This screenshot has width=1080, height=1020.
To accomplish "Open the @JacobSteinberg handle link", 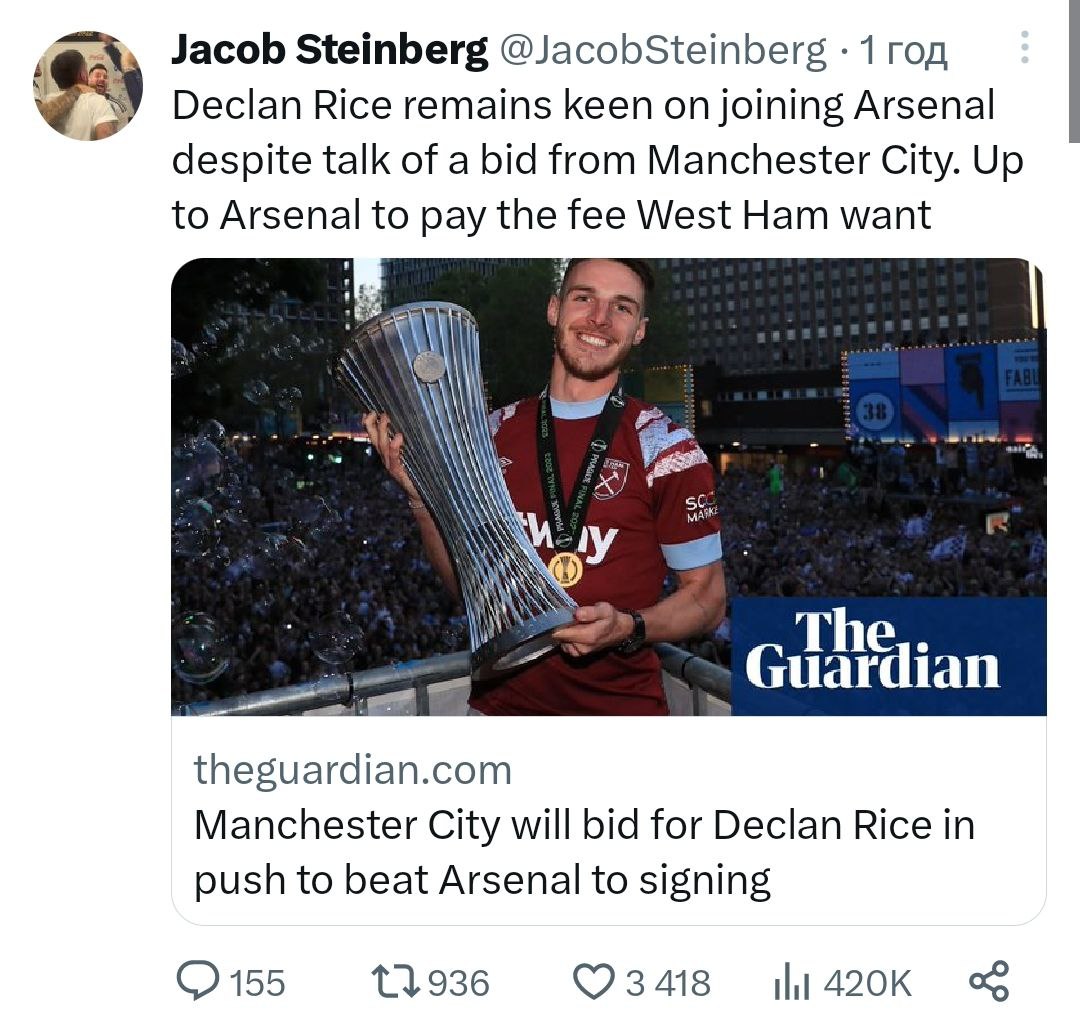I will [663, 49].
